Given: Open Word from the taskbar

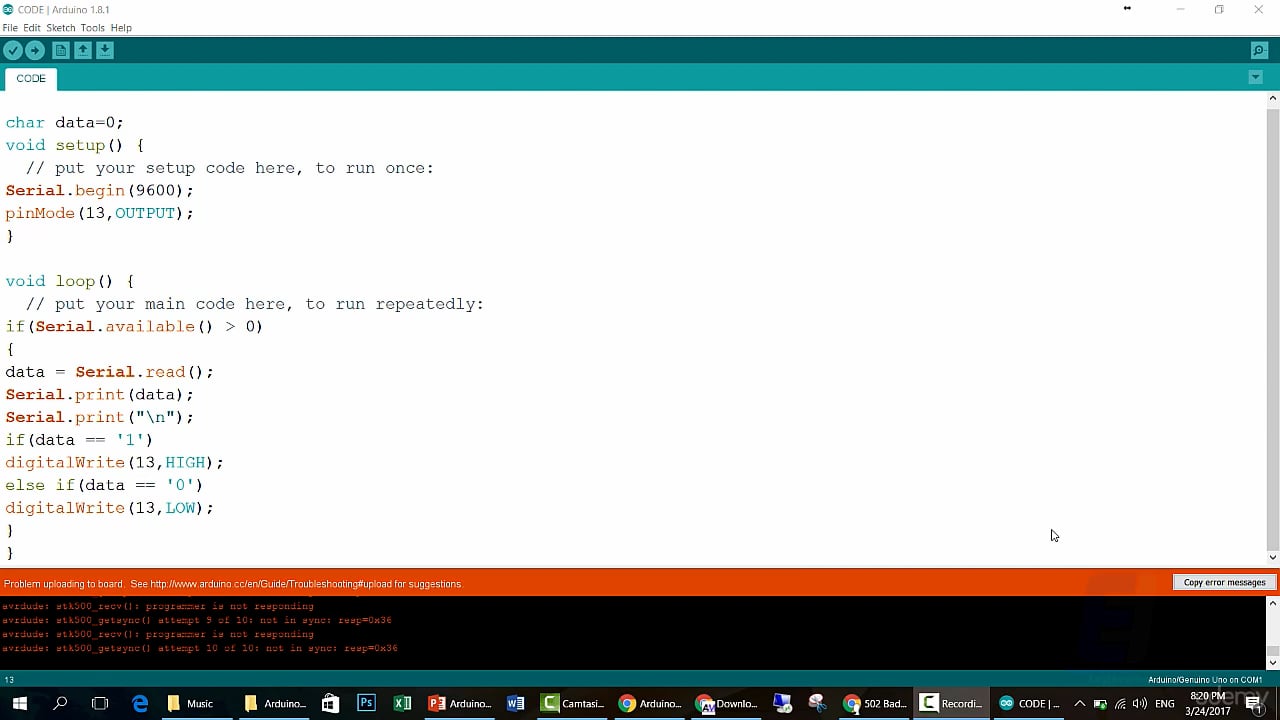Looking at the screenshot, I should tap(515, 703).
